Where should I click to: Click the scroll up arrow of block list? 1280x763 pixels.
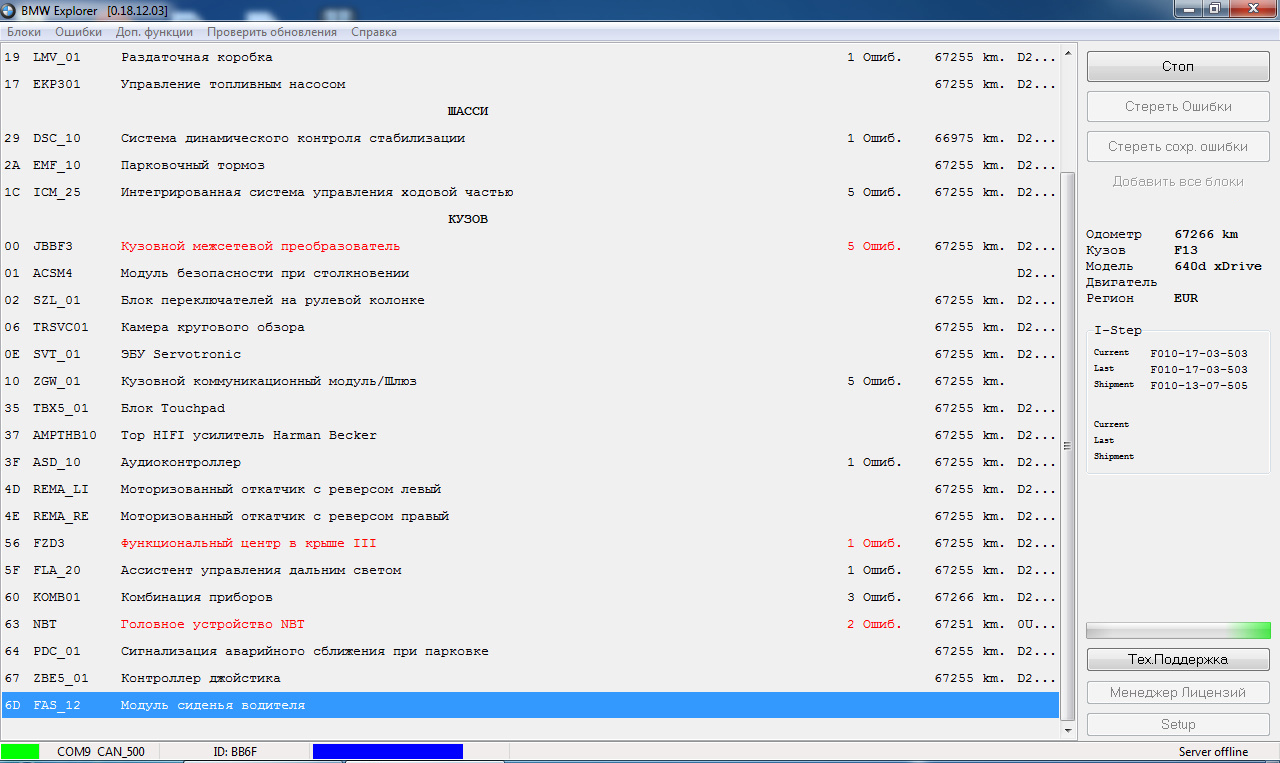1068,52
